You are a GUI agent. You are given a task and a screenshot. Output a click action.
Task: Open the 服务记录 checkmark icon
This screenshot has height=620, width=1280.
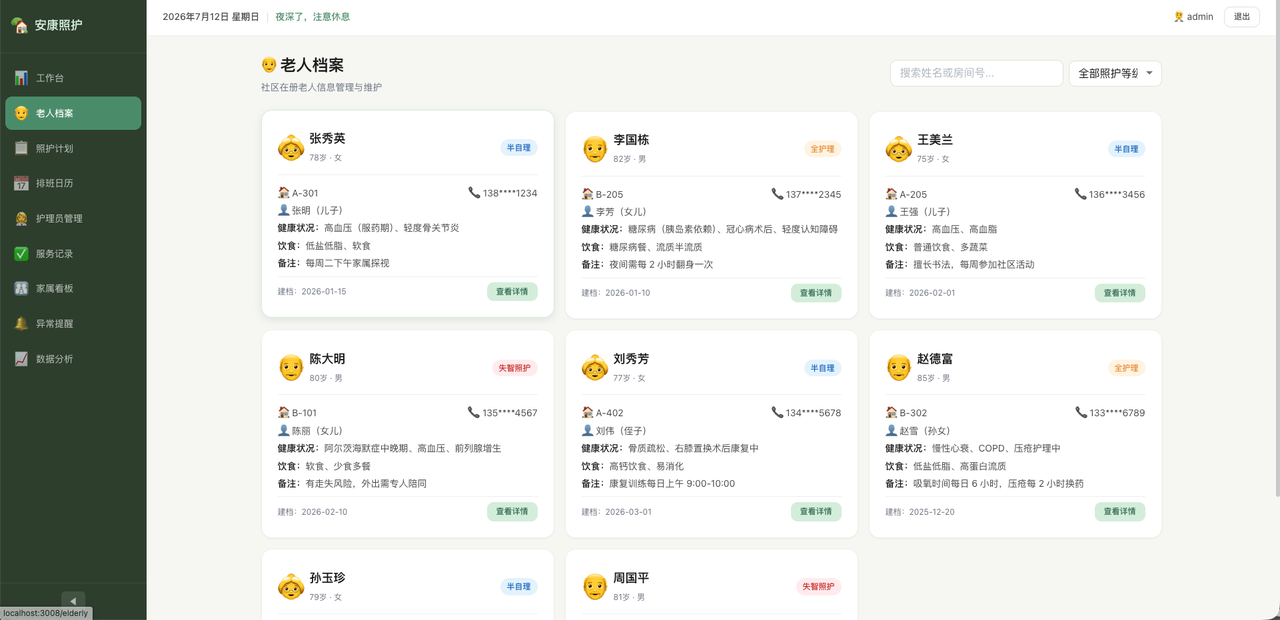(21, 253)
